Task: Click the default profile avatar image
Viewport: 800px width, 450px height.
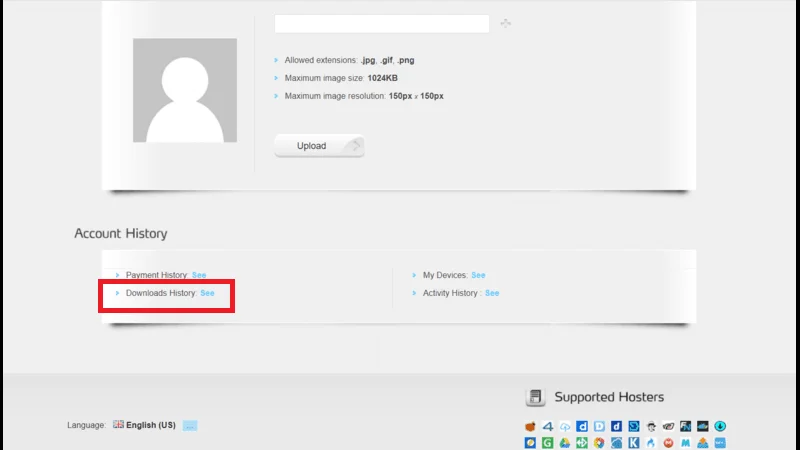Action: click(x=185, y=91)
